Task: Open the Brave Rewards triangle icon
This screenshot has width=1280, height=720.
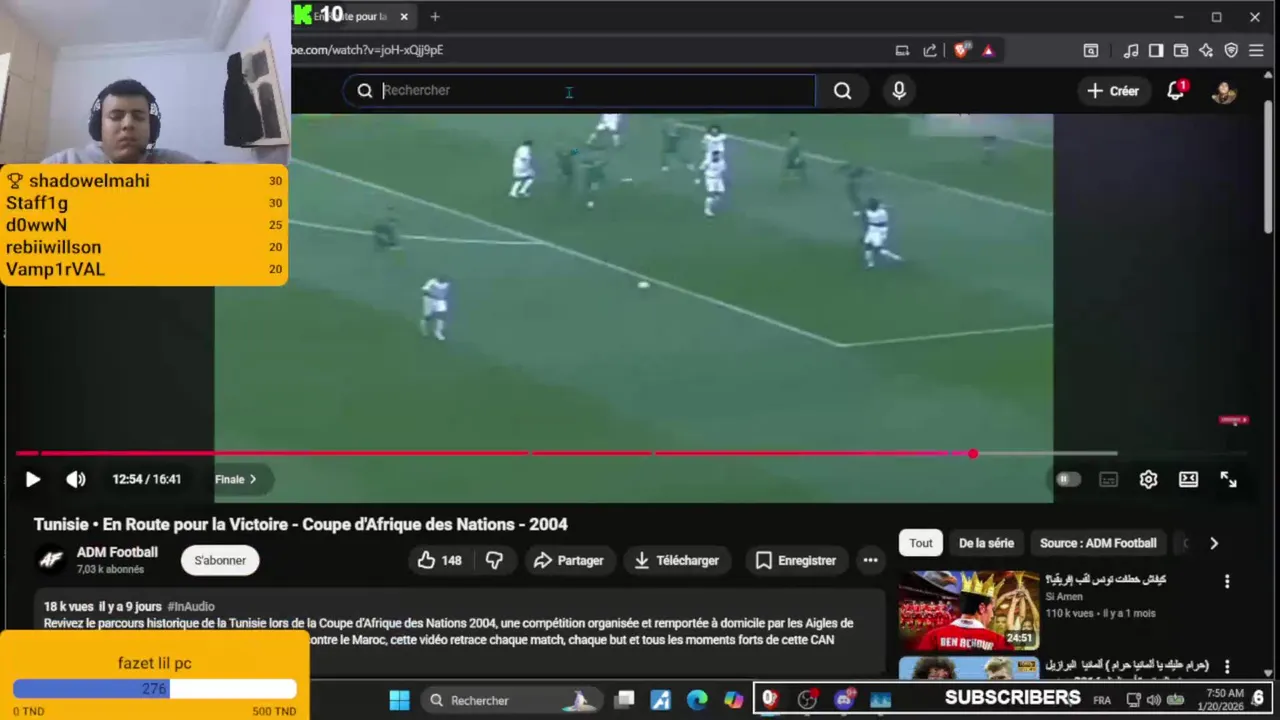Action: coord(988,51)
